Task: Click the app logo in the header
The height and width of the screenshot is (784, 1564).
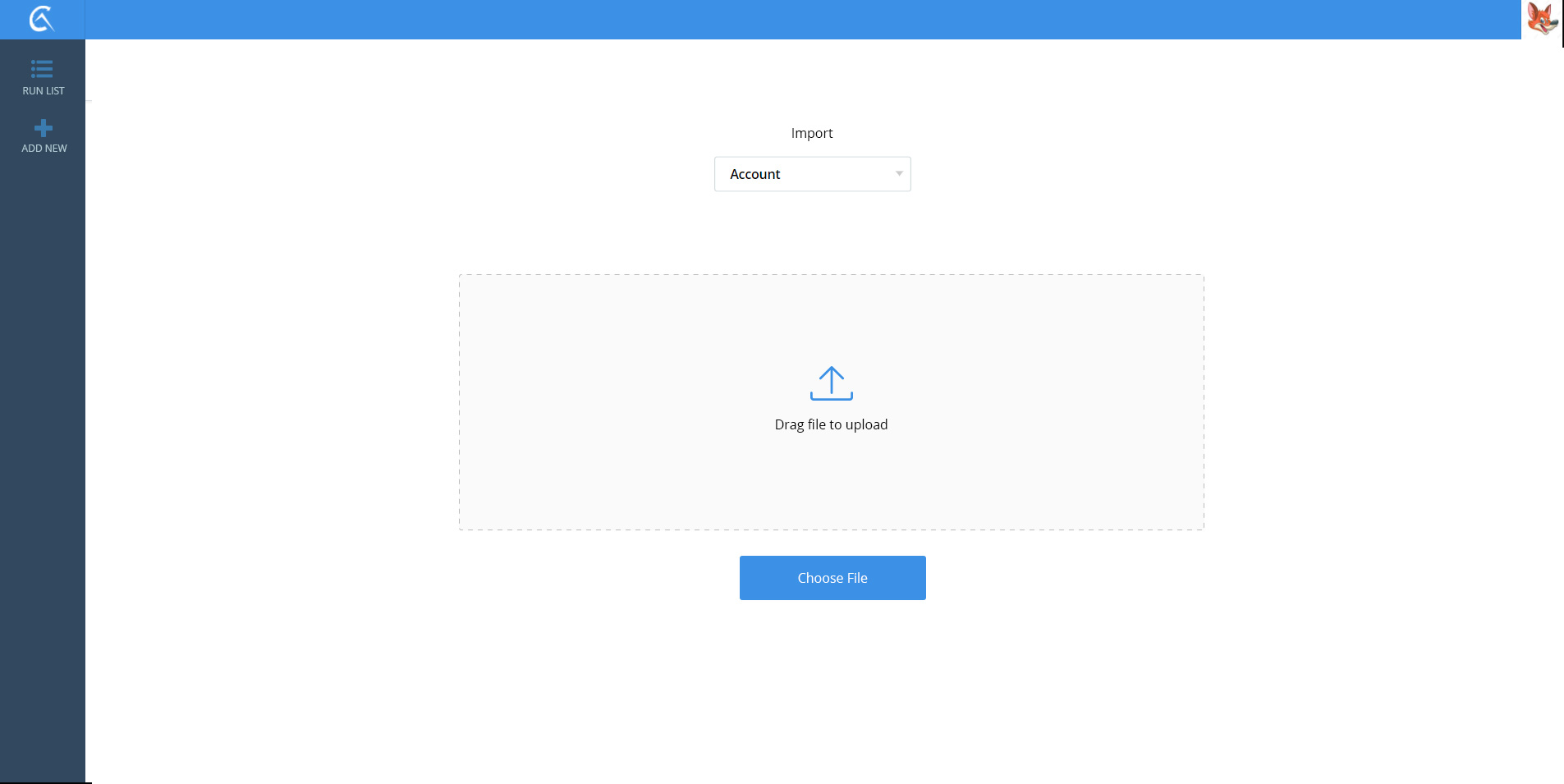Action: tap(41, 19)
